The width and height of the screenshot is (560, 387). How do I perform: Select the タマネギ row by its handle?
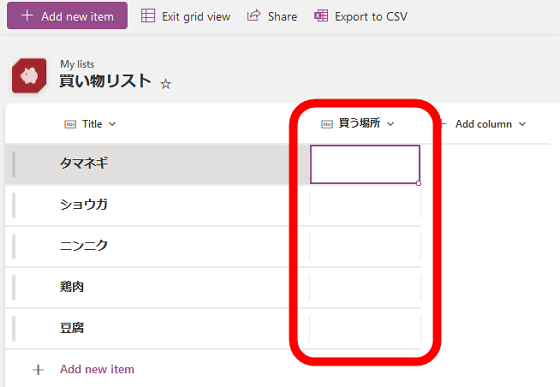pos(14,164)
